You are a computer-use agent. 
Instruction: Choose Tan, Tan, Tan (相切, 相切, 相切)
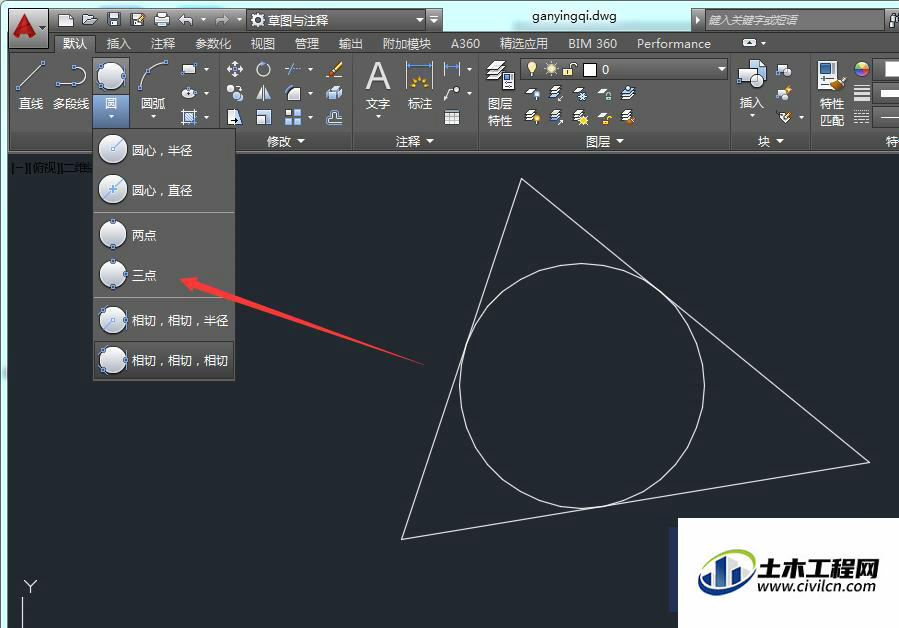click(x=164, y=360)
